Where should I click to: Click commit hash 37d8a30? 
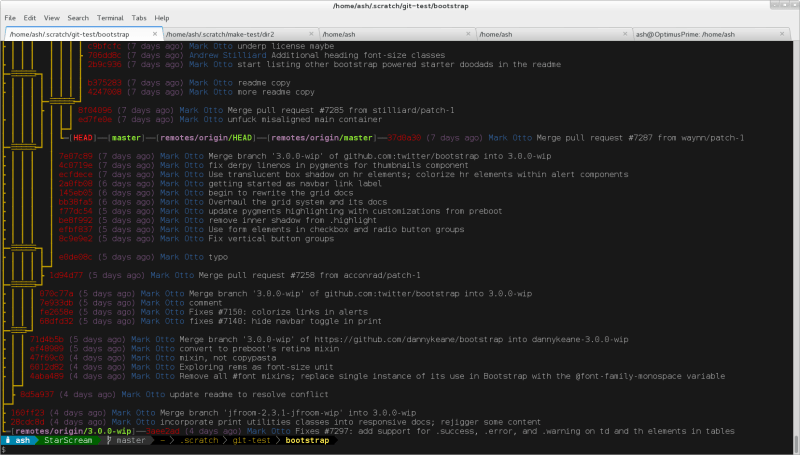(404, 138)
